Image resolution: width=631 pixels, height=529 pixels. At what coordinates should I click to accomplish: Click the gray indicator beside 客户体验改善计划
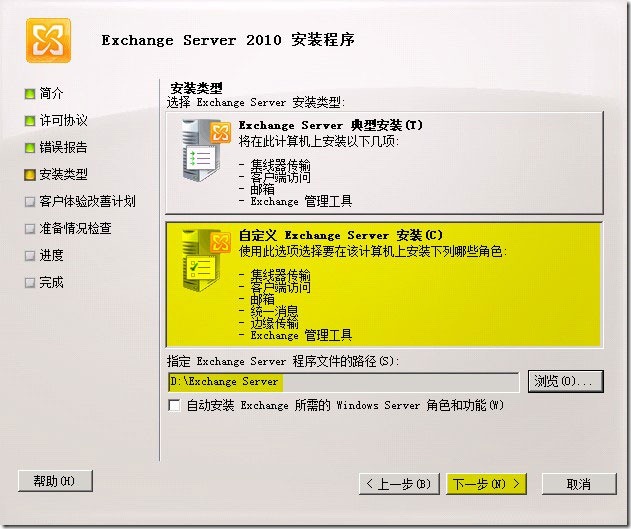(30, 202)
